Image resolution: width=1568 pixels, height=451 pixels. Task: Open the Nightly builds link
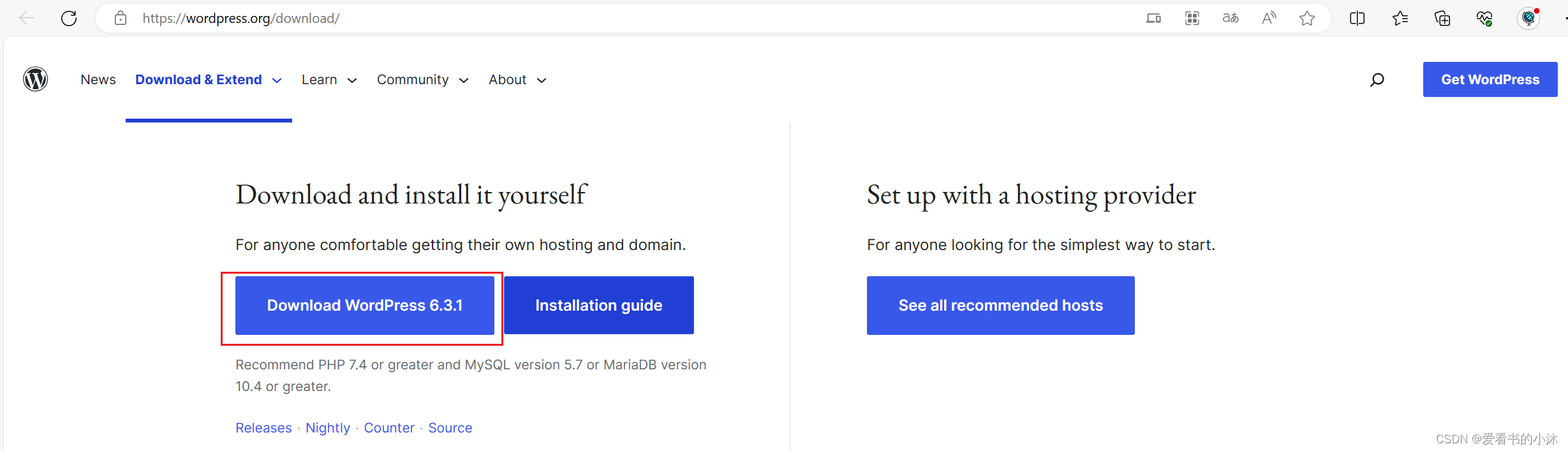[x=328, y=428]
